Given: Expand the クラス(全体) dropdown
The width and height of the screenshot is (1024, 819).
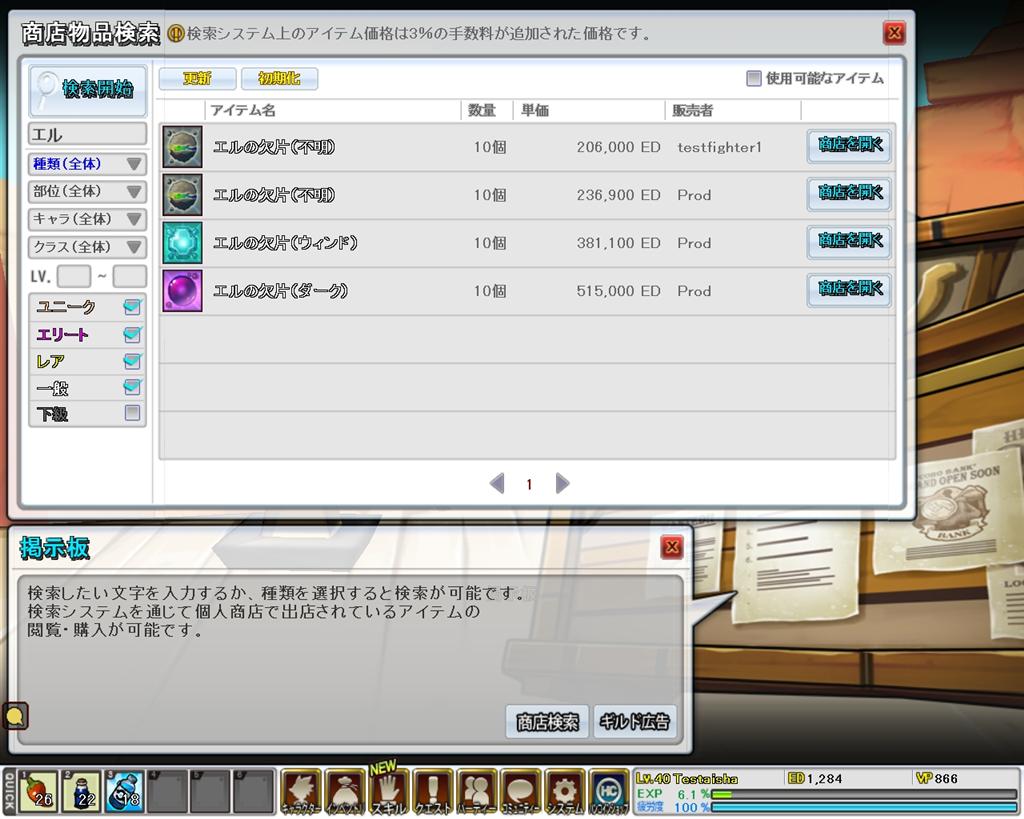Looking at the screenshot, I should [x=87, y=247].
